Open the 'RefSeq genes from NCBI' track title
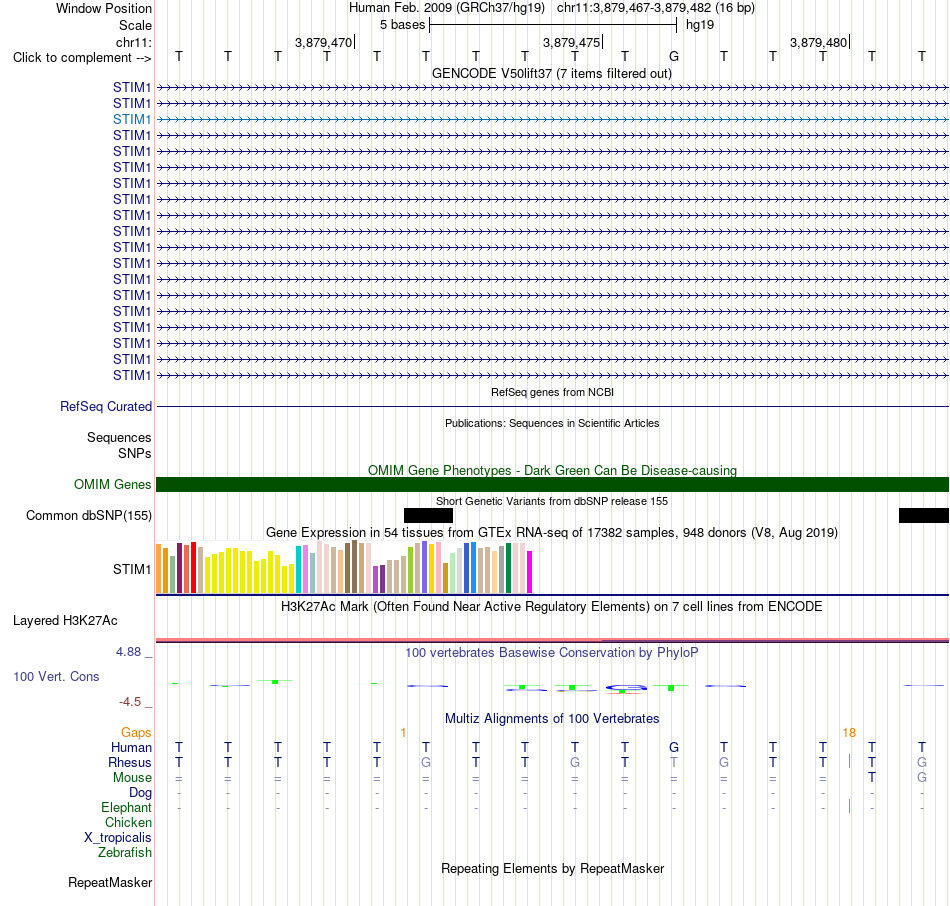 (x=552, y=392)
